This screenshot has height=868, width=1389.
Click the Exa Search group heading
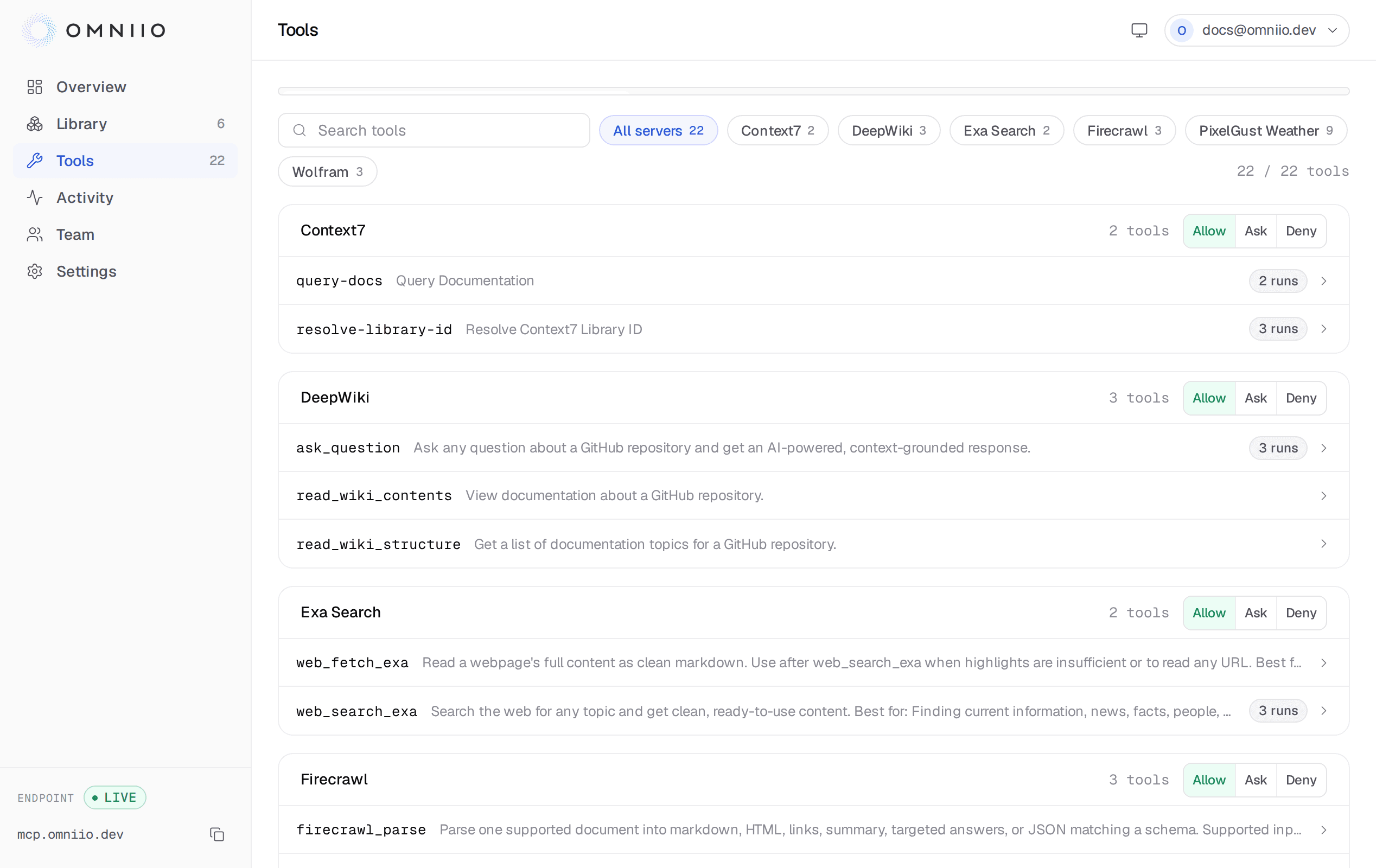(340, 612)
